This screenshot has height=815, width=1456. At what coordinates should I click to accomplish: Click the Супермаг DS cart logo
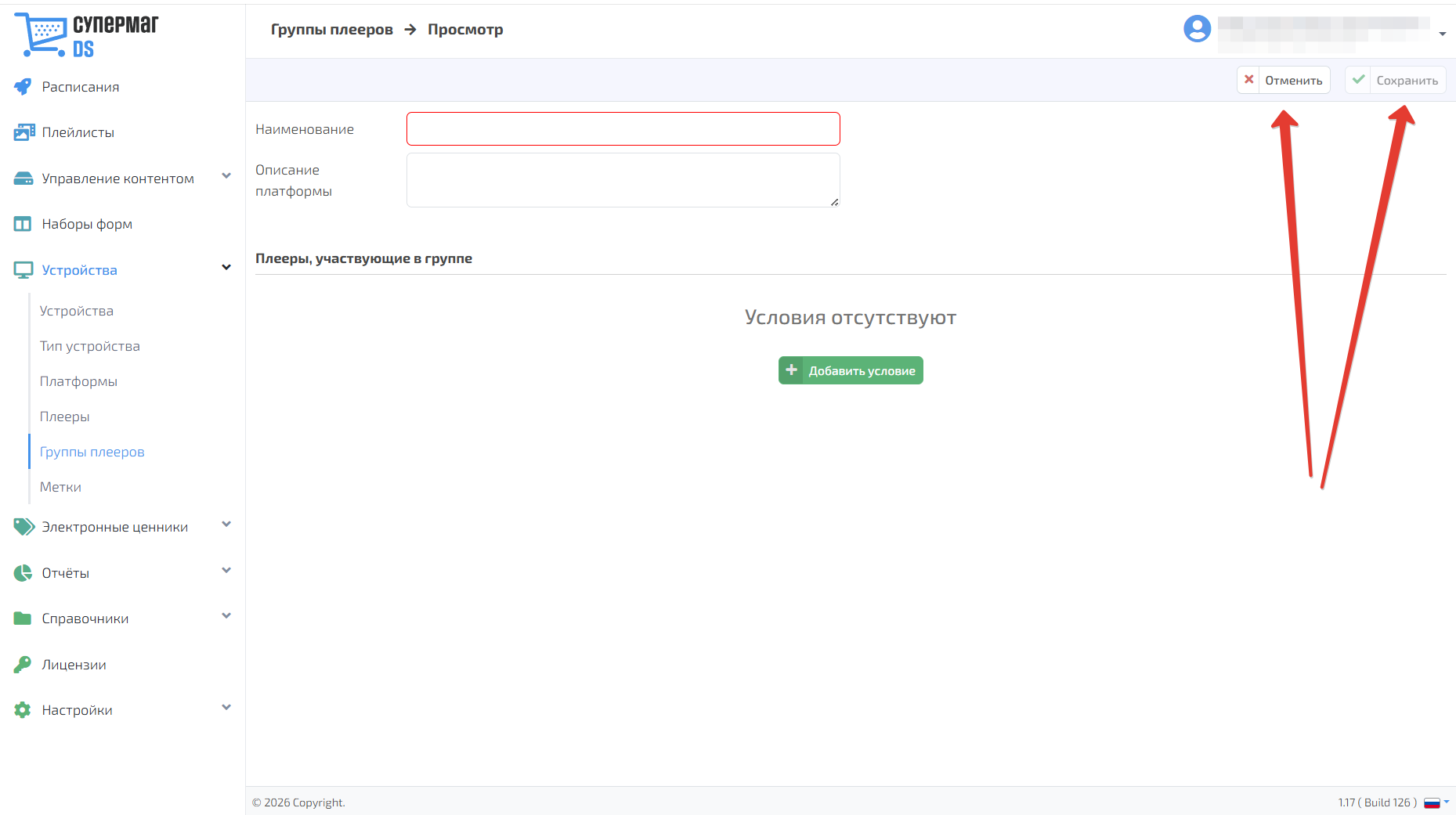point(87,35)
